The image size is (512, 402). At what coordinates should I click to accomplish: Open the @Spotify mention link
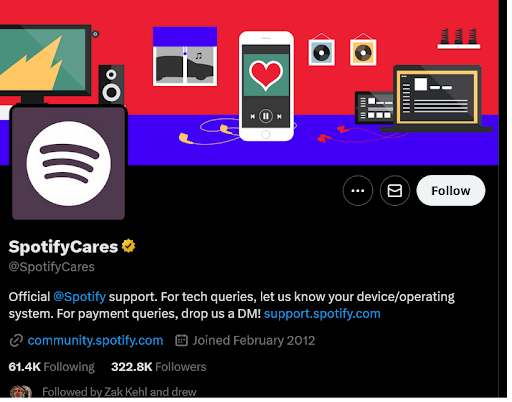pyautogui.click(x=79, y=297)
